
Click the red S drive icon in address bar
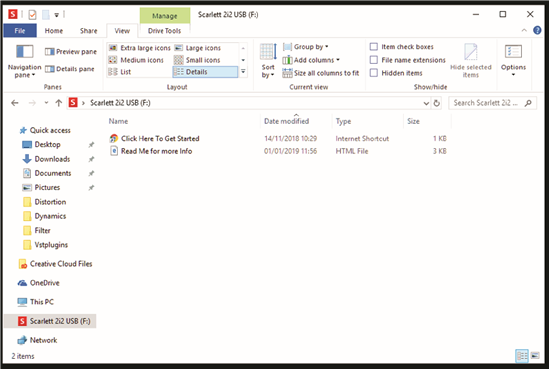(73, 103)
